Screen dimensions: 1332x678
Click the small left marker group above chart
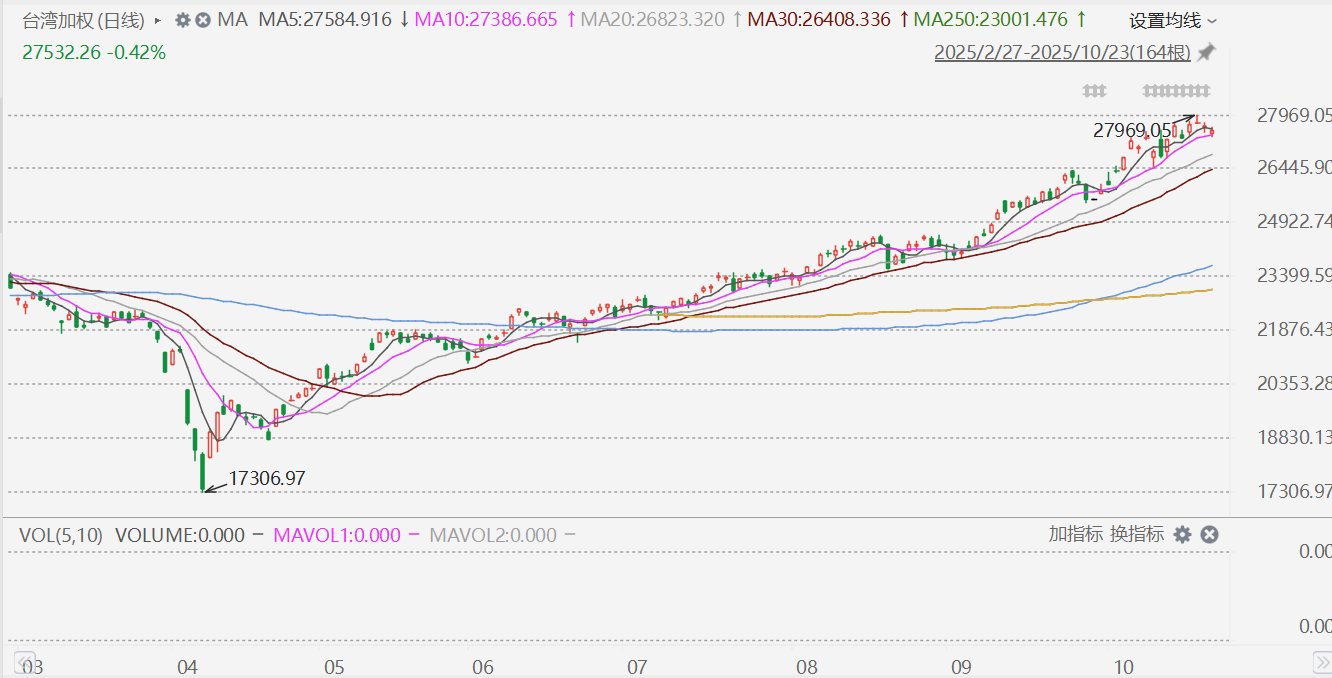click(1094, 91)
